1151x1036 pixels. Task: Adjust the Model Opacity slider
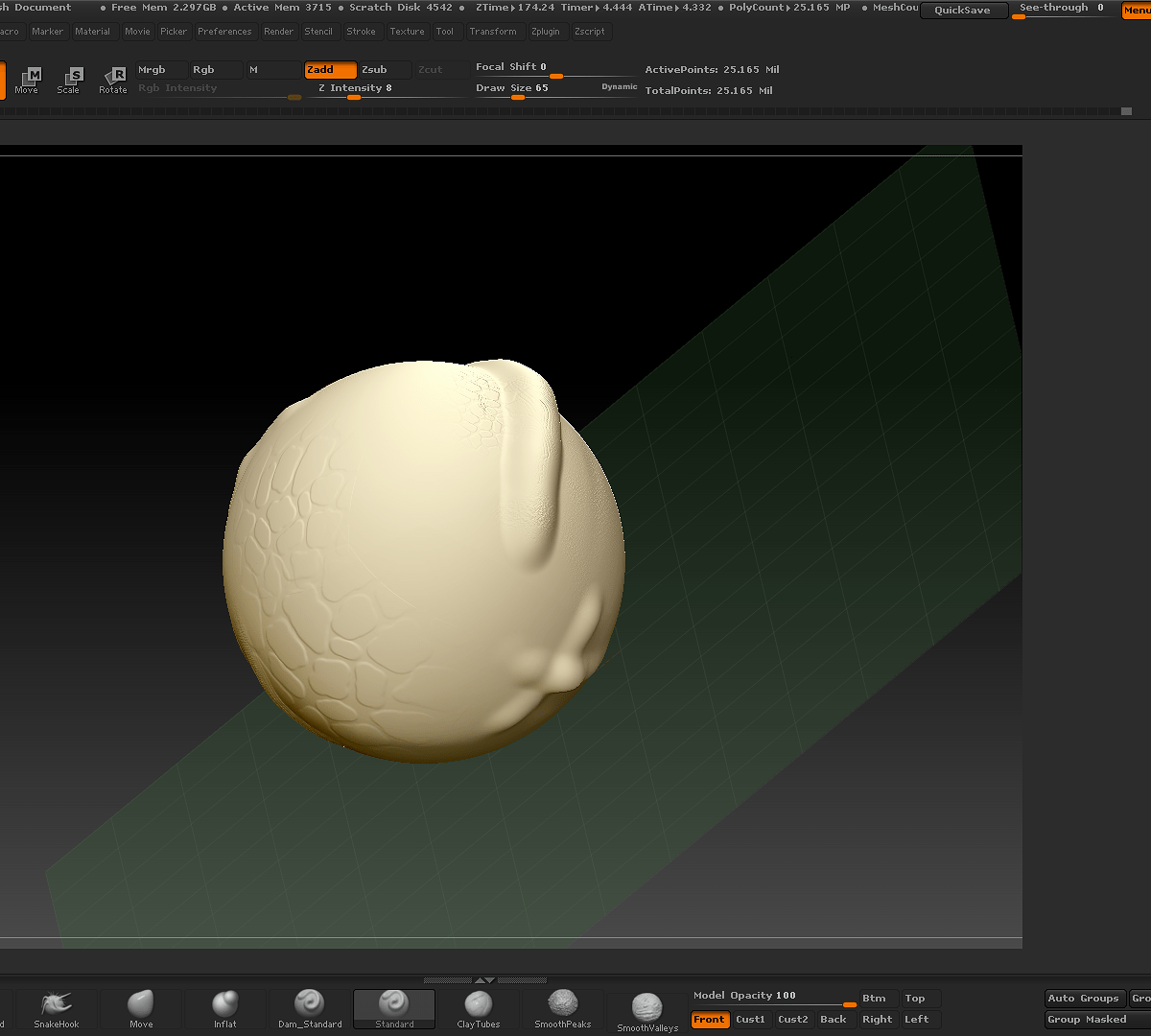pos(773,998)
